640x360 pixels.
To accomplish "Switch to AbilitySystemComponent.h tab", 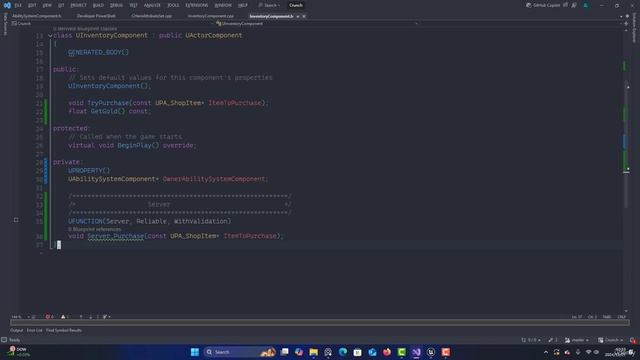I will point(36,16).
